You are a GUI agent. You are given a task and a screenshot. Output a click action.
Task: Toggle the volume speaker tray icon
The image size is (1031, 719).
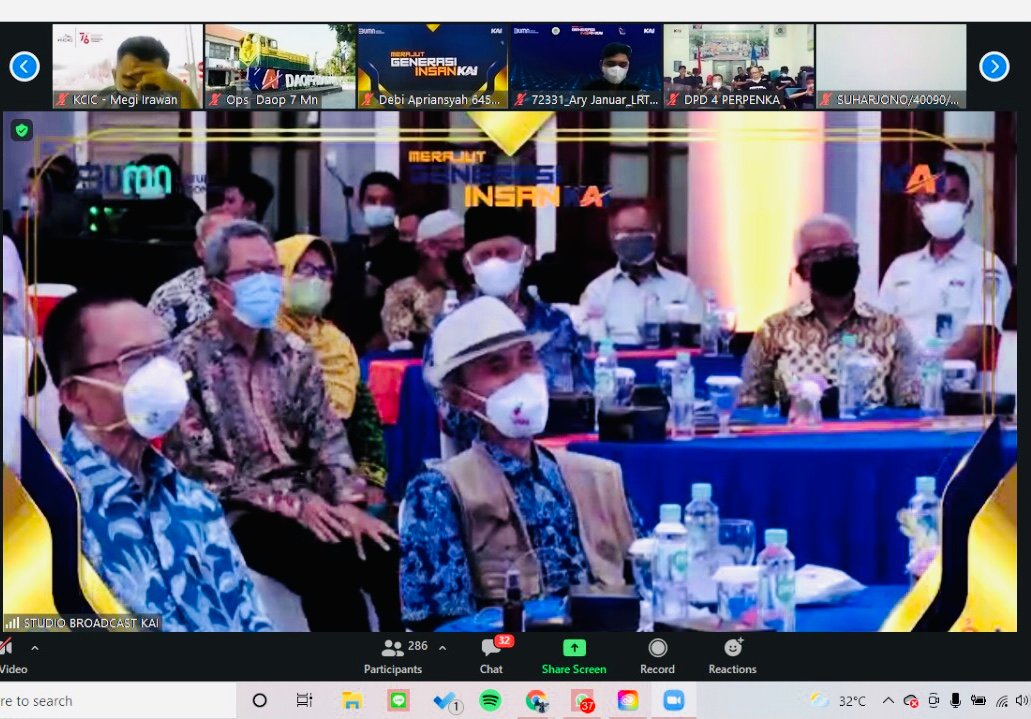pyautogui.click(x=1021, y=700)
